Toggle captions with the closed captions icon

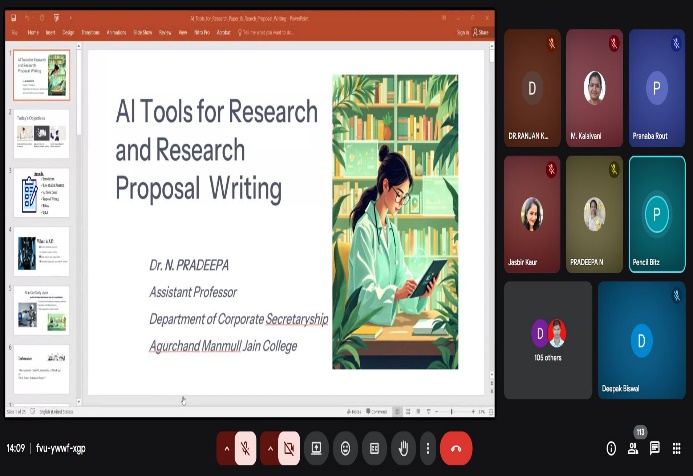point(374,449)
